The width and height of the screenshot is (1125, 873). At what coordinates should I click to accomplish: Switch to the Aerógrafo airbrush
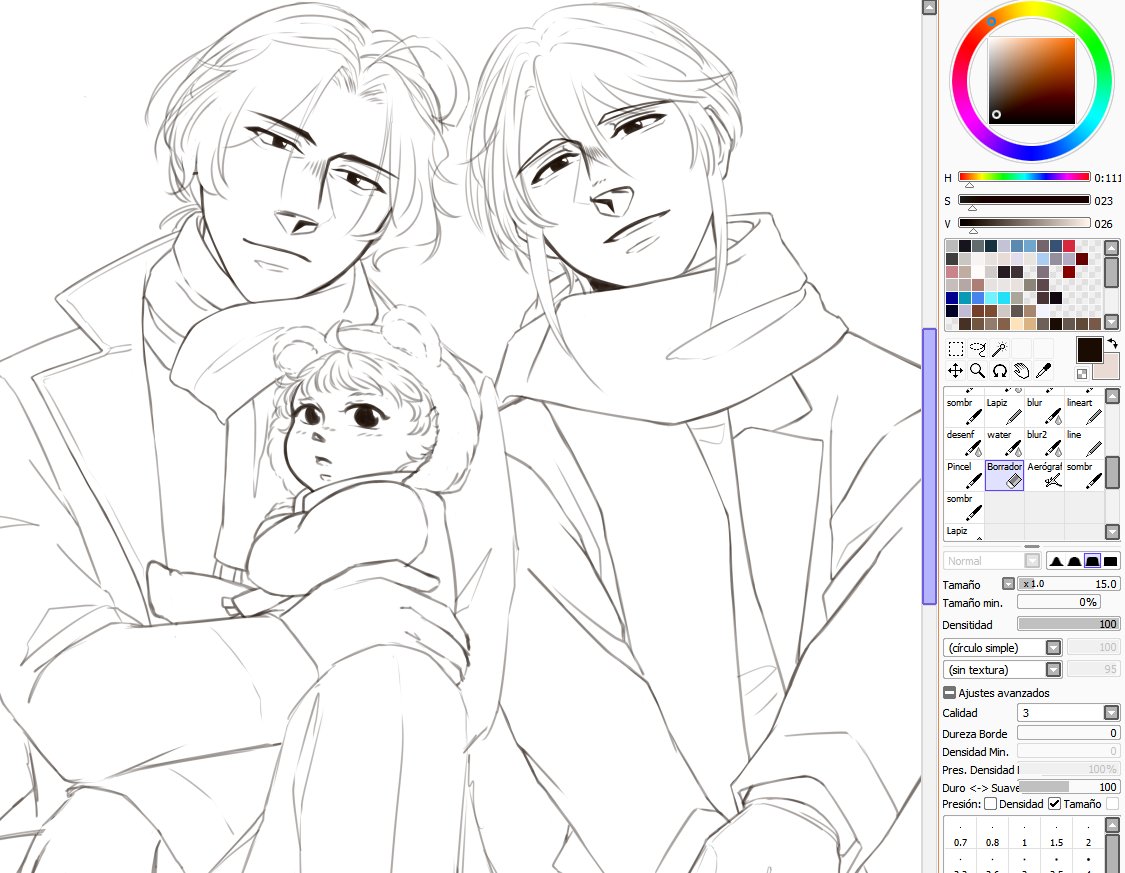pyautogui.click(x=1046, y=474)
